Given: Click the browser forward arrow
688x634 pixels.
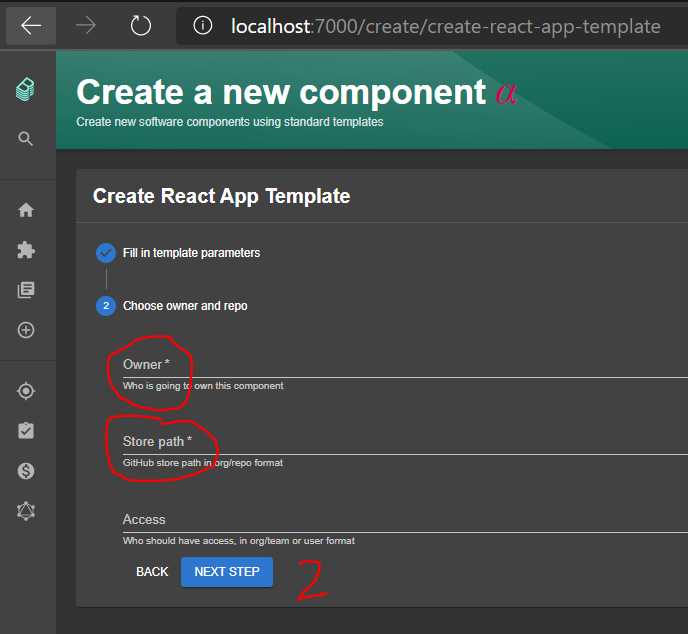Looking at the screenshot, I should (86, 26).
